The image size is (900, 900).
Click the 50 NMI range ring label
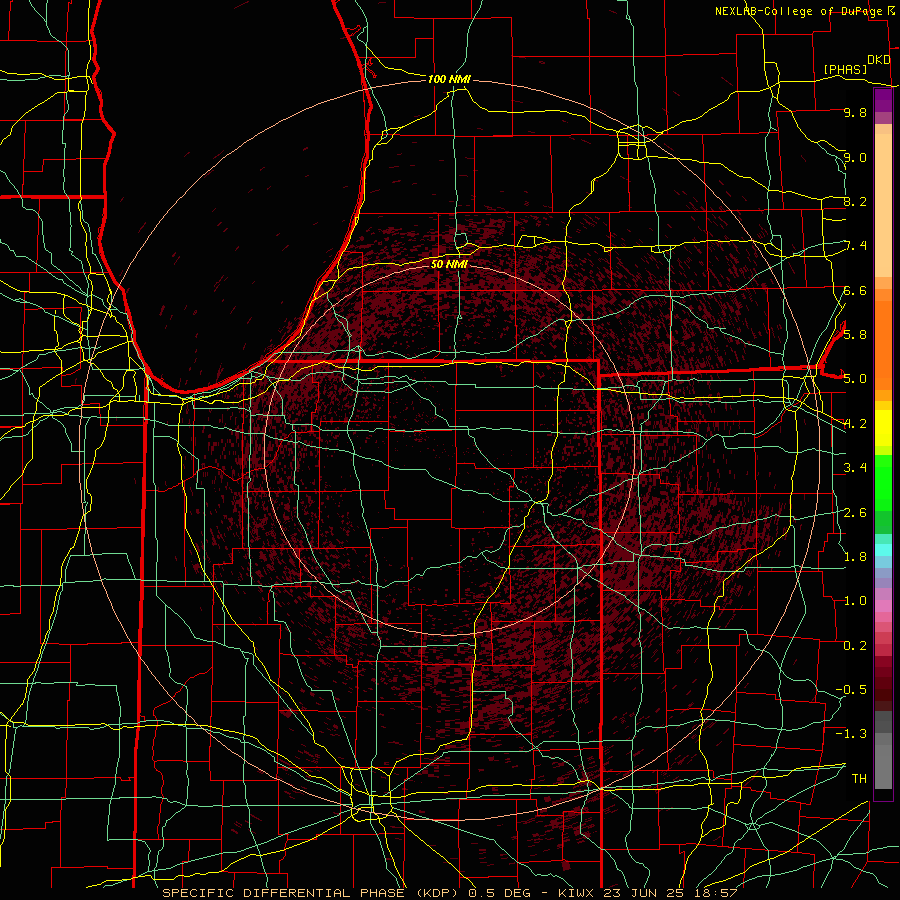tap(449, 264)
